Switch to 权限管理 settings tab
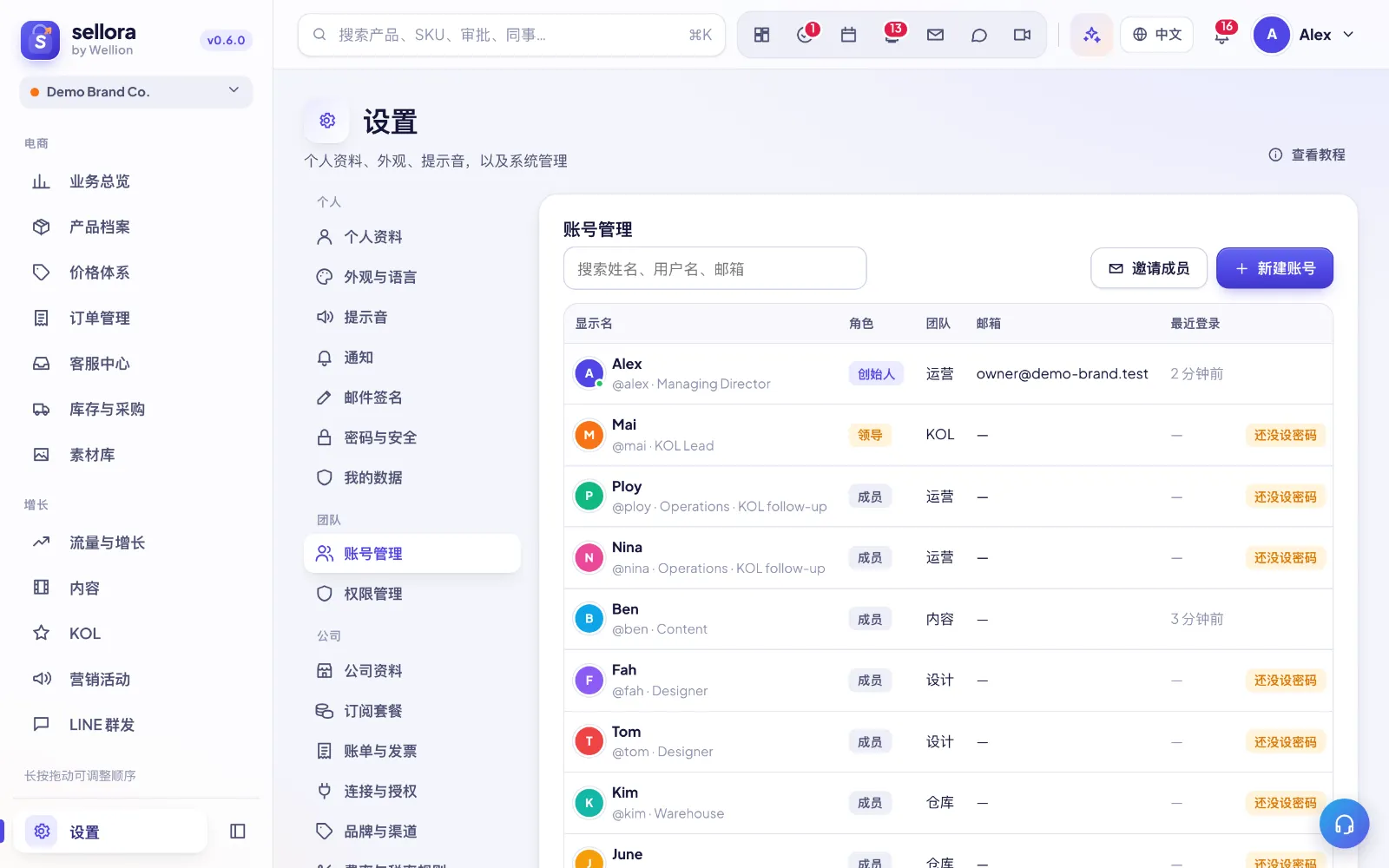This screenshot has width=1389, height=868. point(411,594)
